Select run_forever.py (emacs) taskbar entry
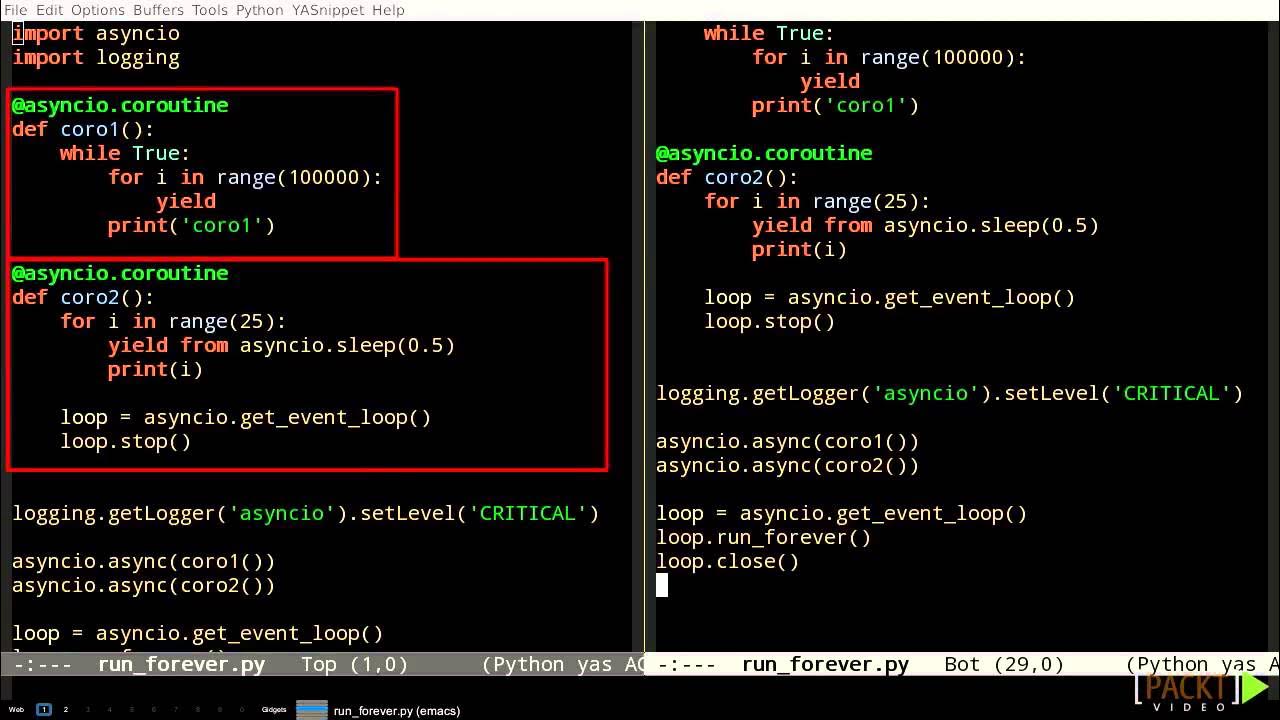The height and width of the screenshot is (720, 1280). [x=396, y=710]
